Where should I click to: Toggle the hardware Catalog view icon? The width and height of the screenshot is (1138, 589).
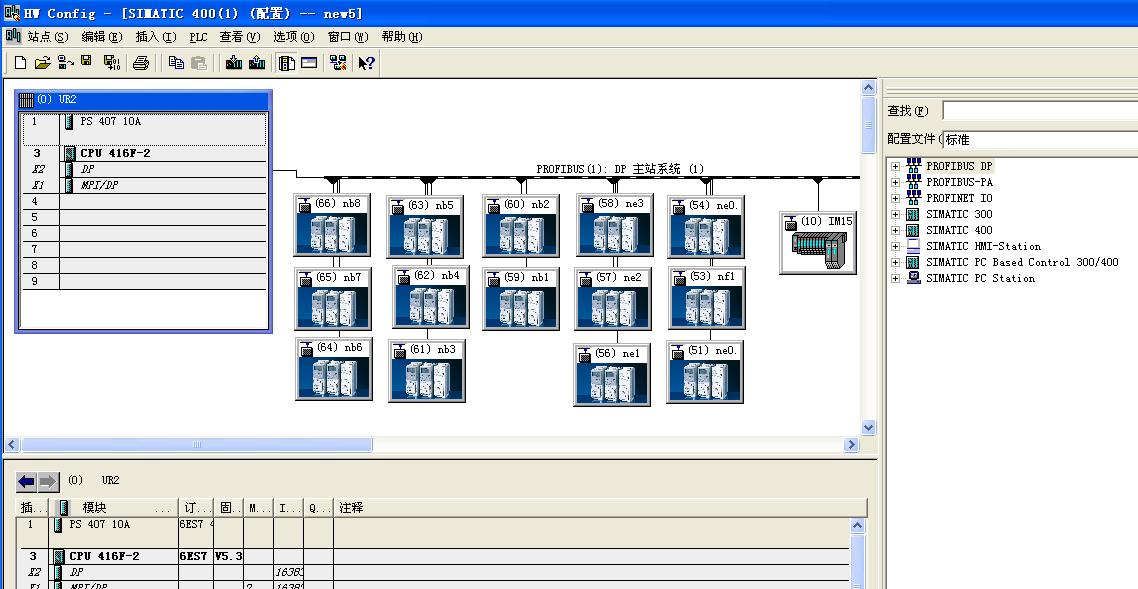point(287,63)
